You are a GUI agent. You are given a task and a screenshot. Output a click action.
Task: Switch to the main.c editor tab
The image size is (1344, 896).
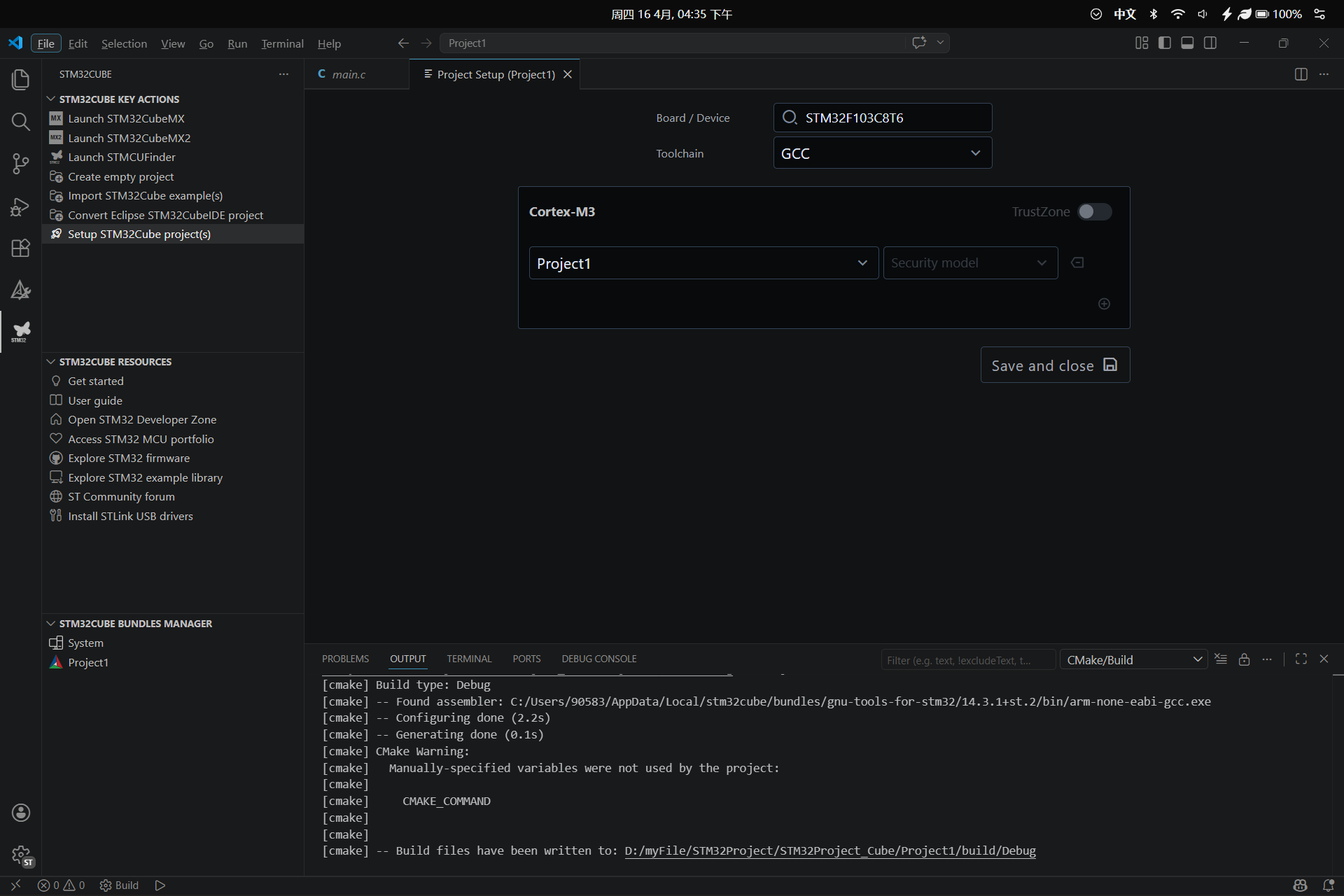coord(349,74)
